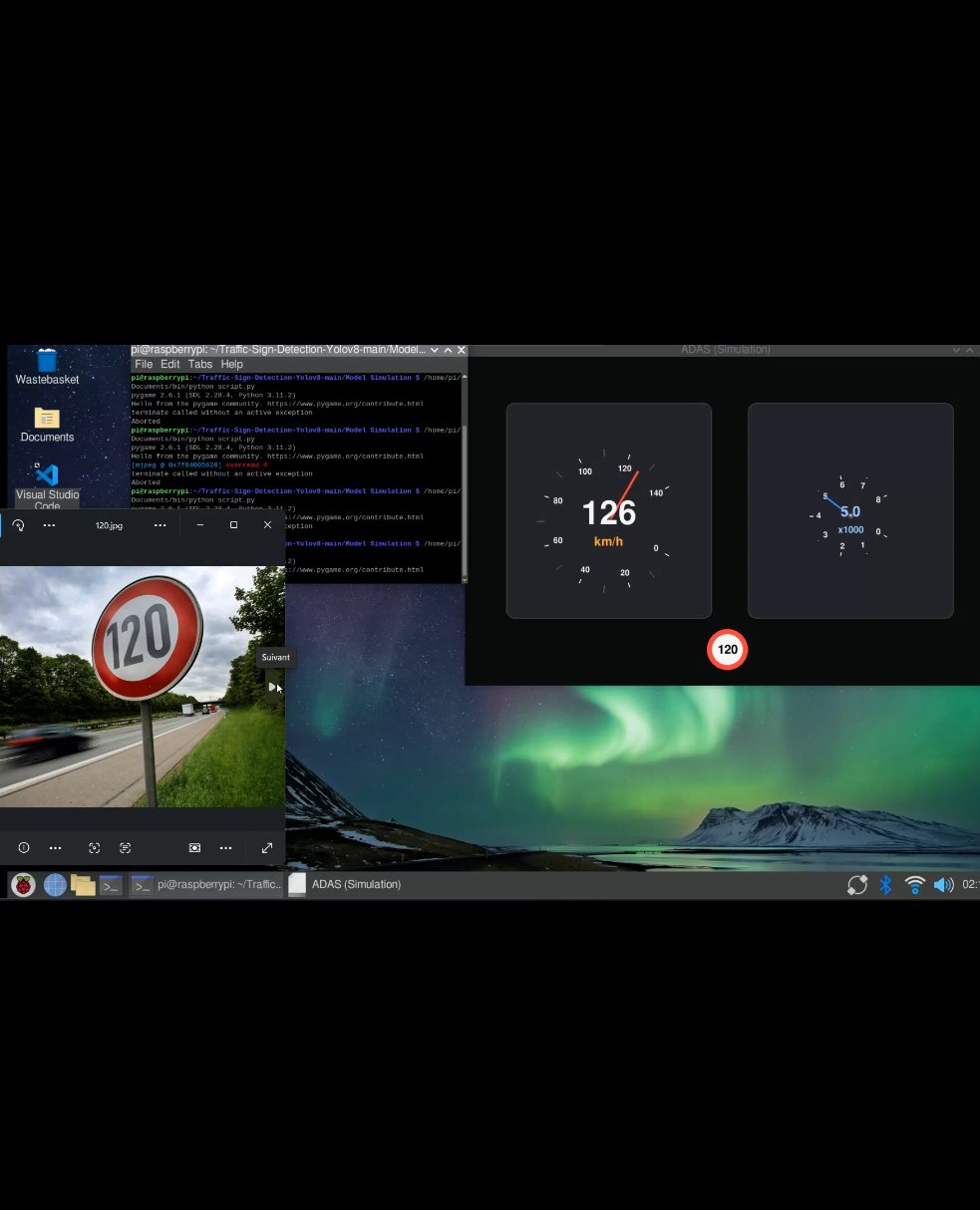Viewport: 980px width, 1210px height.
Task: Open the terminal Edit menu
Action: coord(170,365)
